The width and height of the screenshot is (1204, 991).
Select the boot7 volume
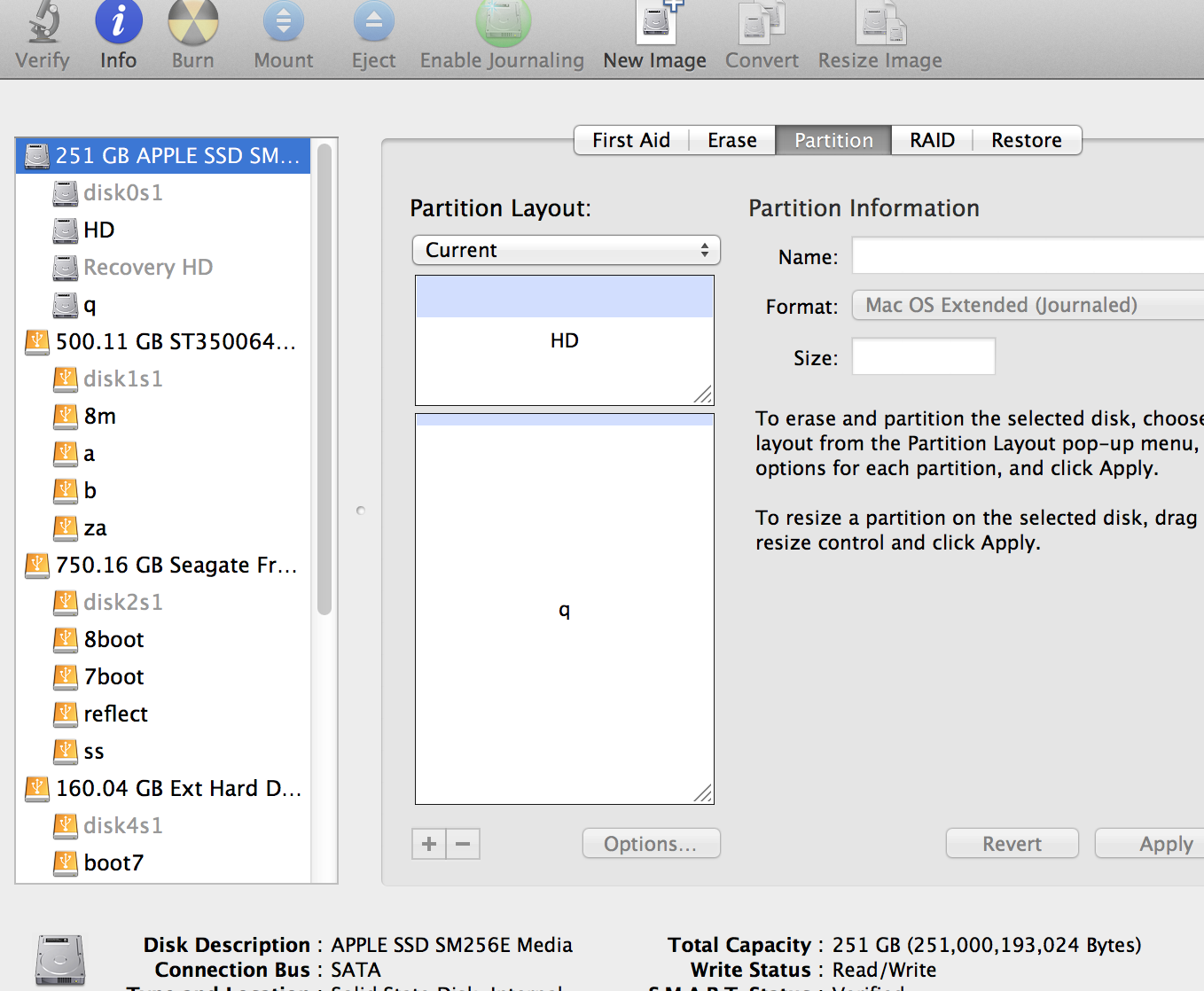(163, 863)
